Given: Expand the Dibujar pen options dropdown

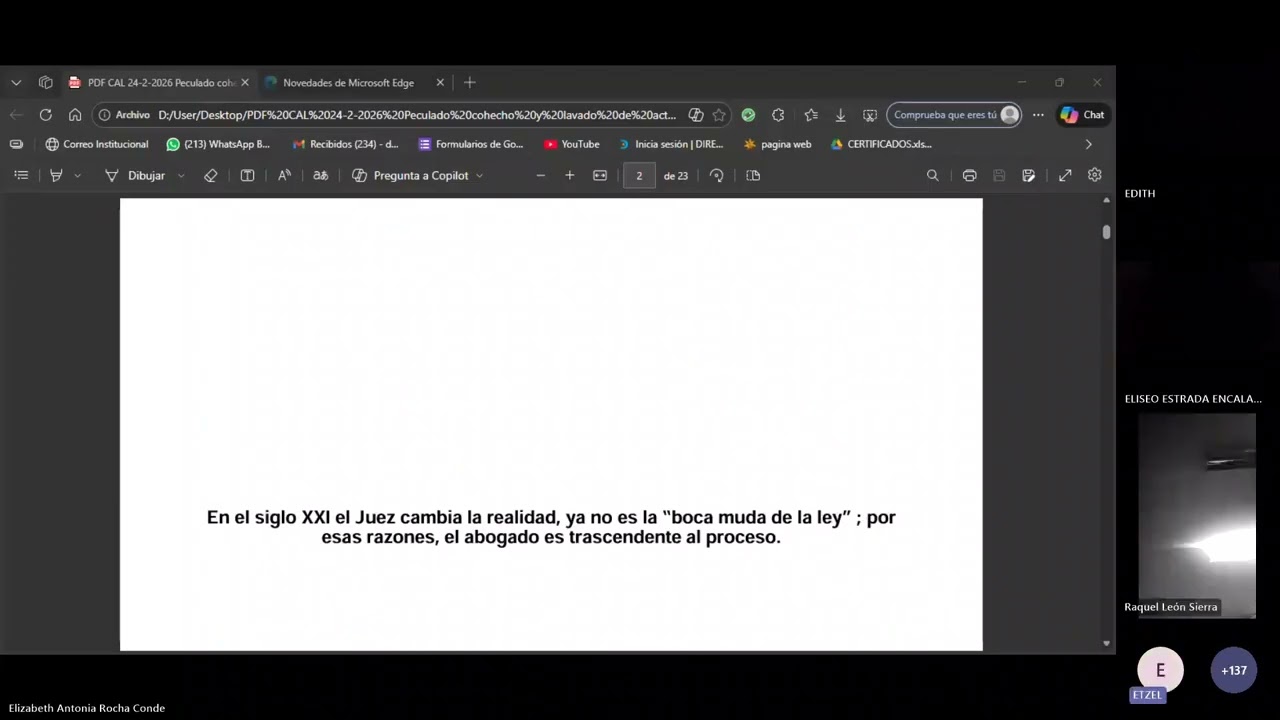Looking at the screenshot, I should [x=181, y=175].
